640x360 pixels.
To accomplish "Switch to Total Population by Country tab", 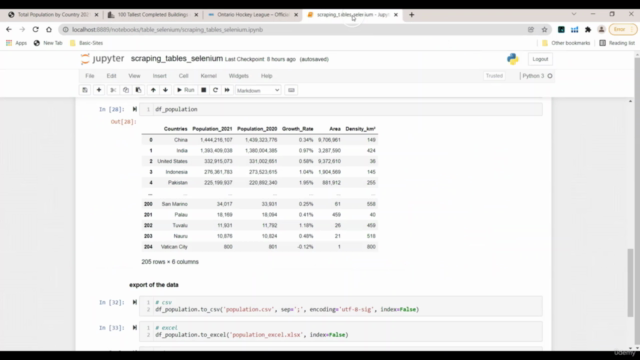I will pyautogui.click(x=53, y=15).
